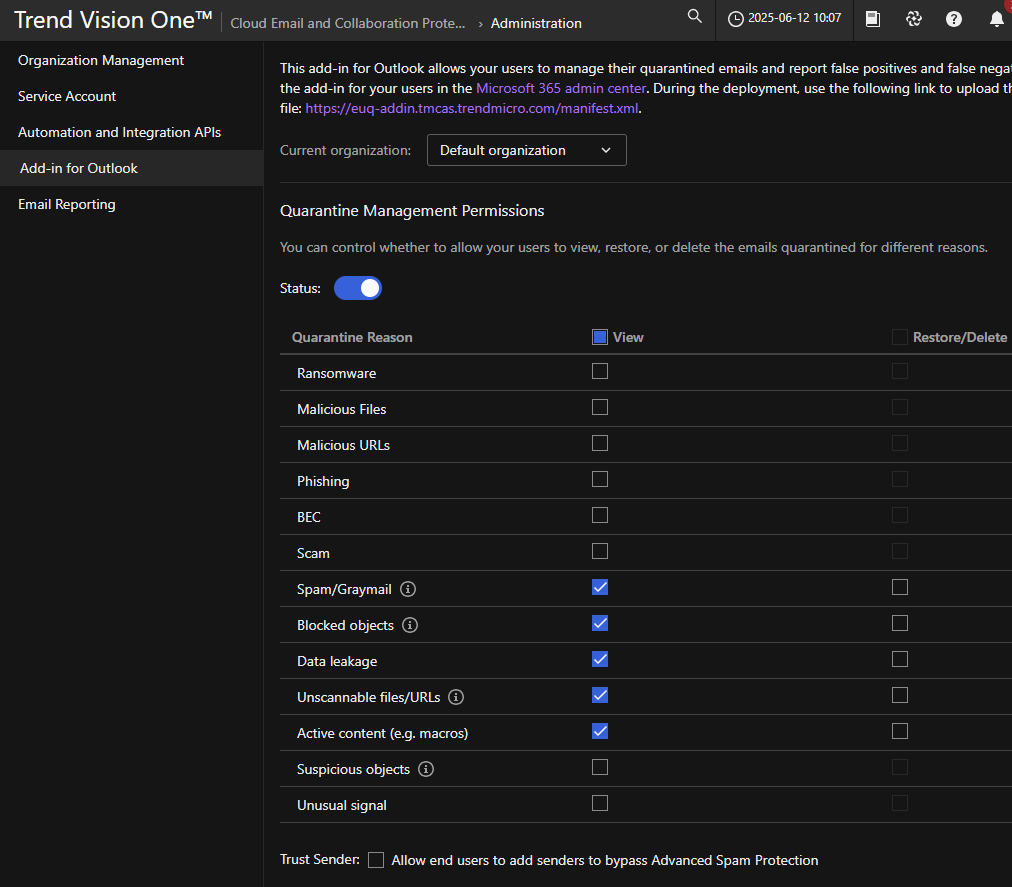Open the document icon next to the clock
Image resolution: width=1012 pixels, height=887 pixels.
(x=873, y=19)
